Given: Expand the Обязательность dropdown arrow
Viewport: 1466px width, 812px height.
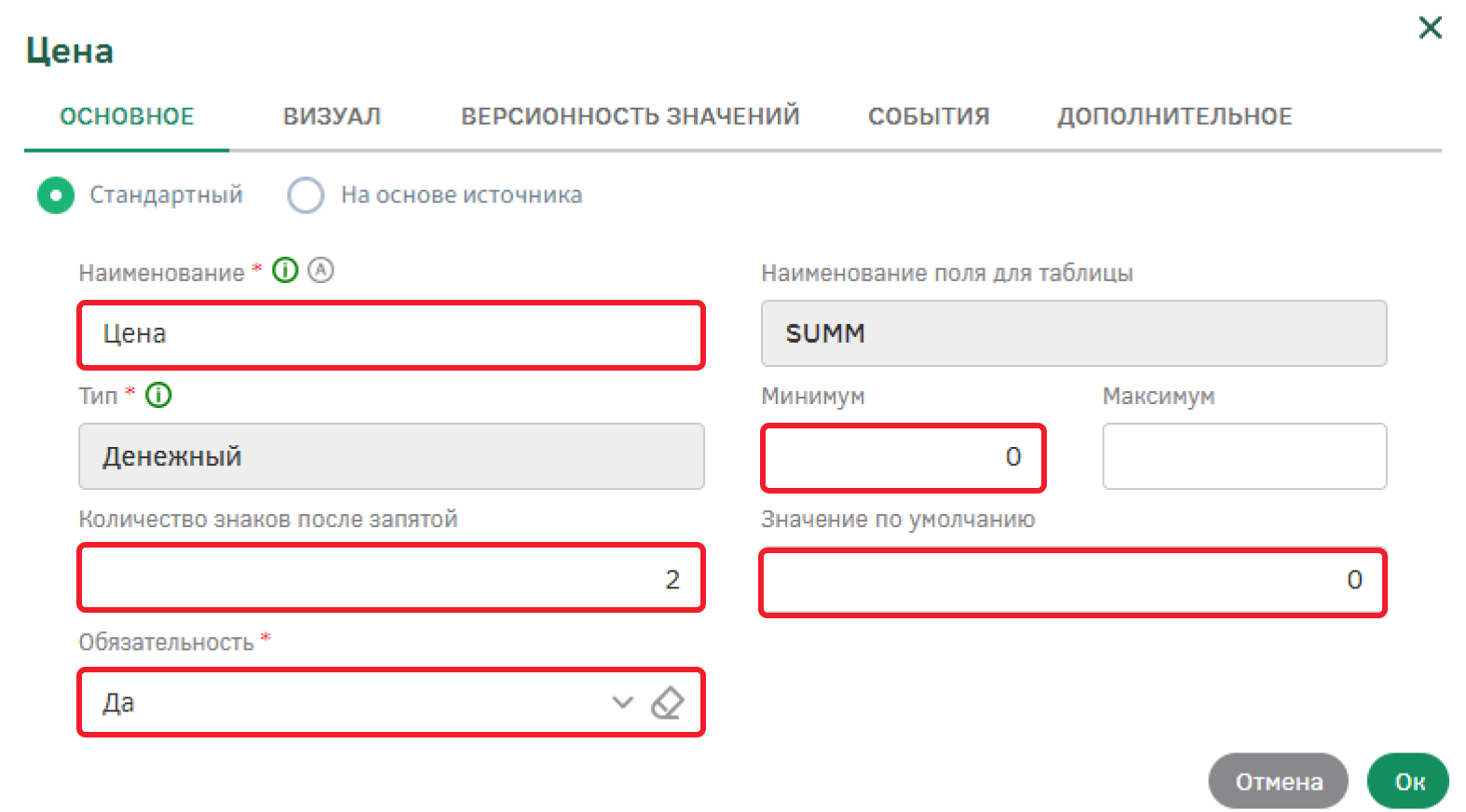Looking at the screenshot, I should tap(622, 703).
